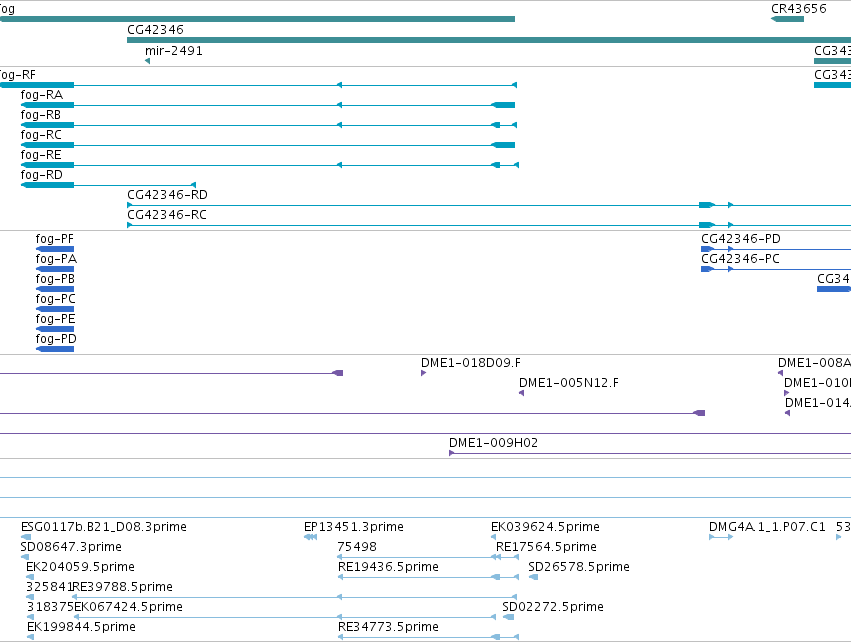Select the mir-2491 feature label
Viewport: 851px width, 642px height.
click(x=174, y=51)
